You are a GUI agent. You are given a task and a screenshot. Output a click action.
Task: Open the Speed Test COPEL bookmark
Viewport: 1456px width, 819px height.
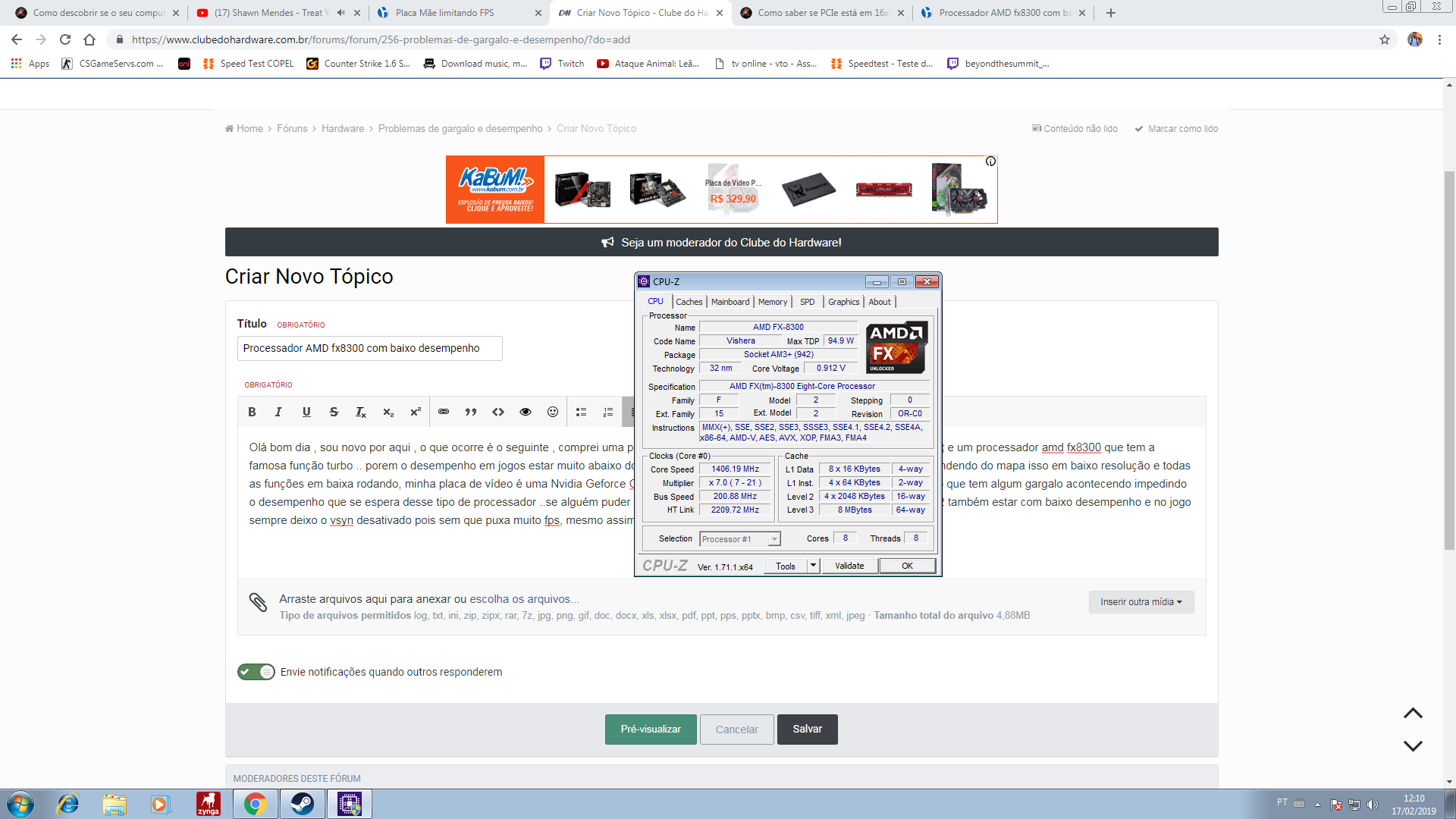248,64
